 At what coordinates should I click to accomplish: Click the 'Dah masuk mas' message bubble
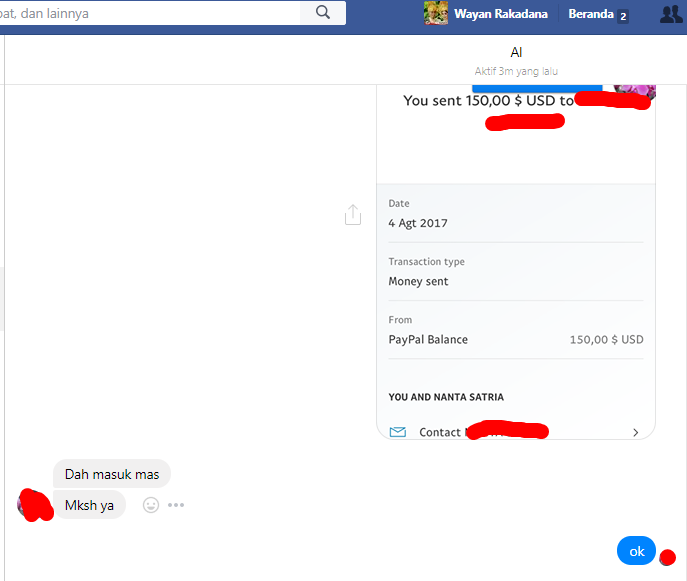click(x=112, y=474)
